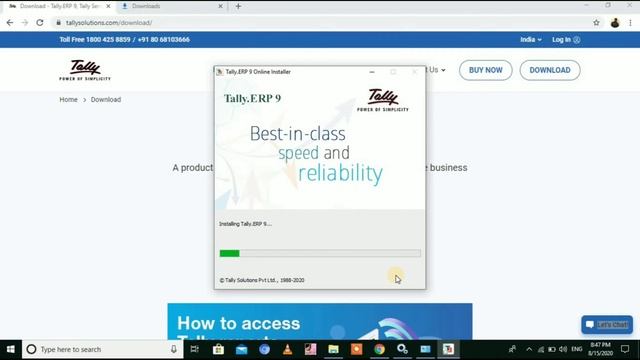Click the Tally logo on website header

coord(85,70)
